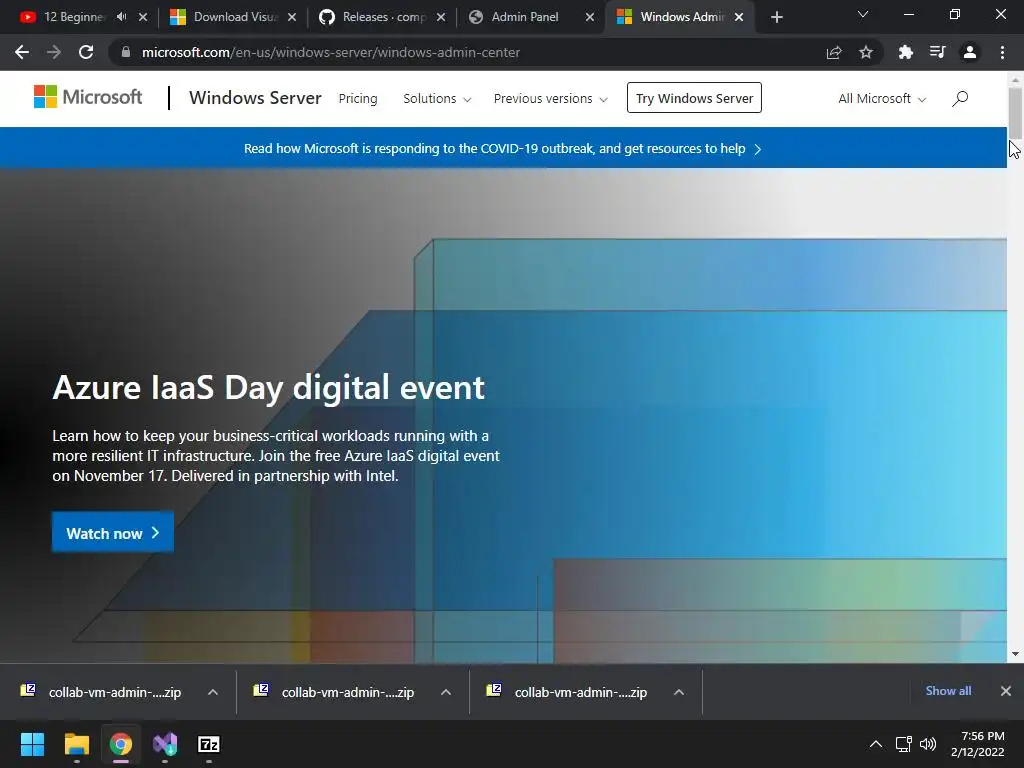Open the Chrome profile avatar

point(970,52)
